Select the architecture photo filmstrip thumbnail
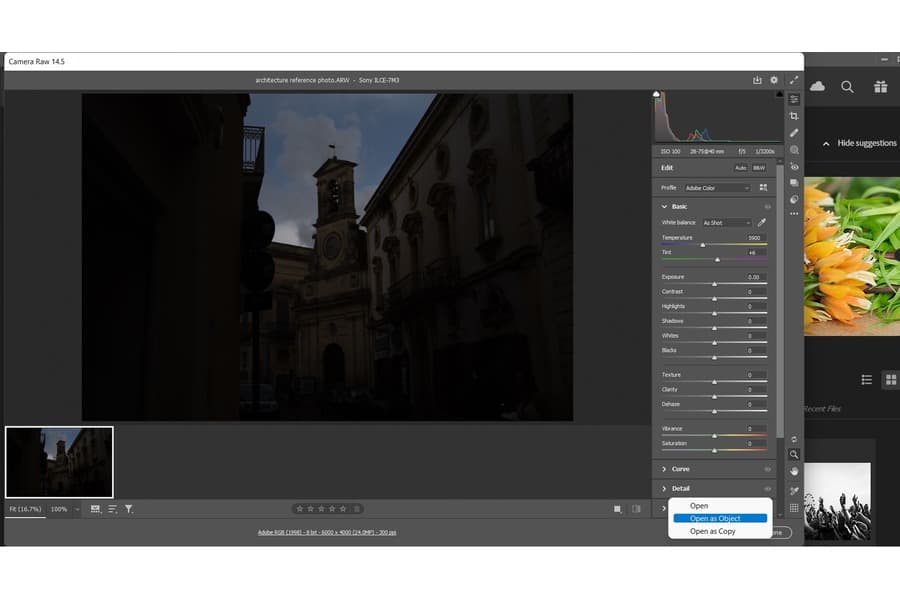This screenshot has width=900, height=600. (x=59, y=462)
